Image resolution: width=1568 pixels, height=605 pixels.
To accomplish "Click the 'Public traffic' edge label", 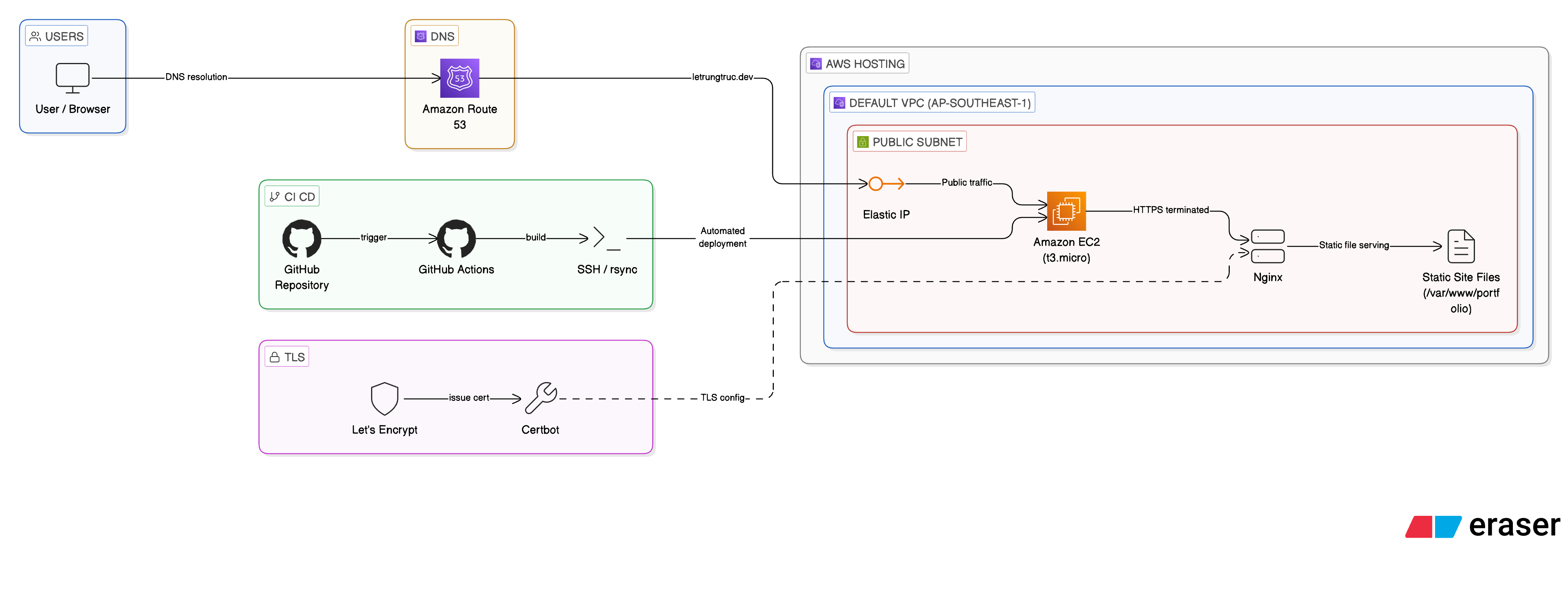I will pos(967,183).
